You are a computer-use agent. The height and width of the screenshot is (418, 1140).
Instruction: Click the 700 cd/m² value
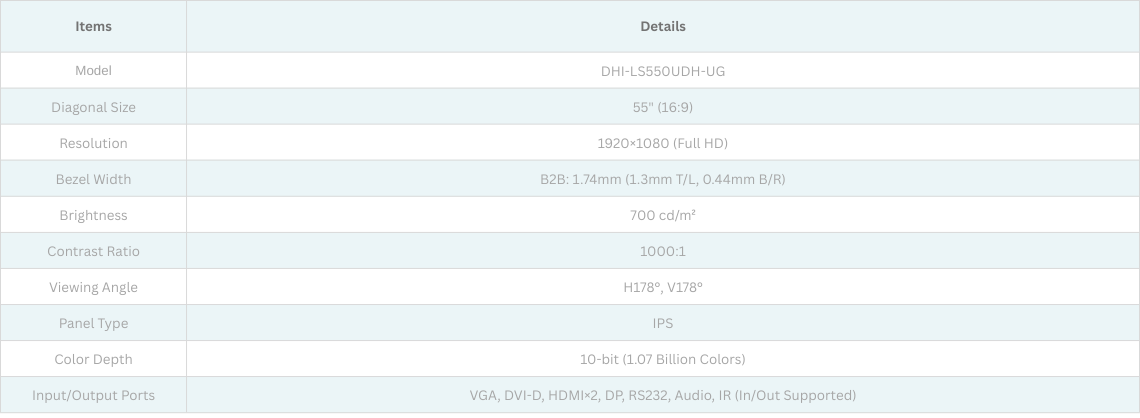pyautogui.click(x=663, y=215)
